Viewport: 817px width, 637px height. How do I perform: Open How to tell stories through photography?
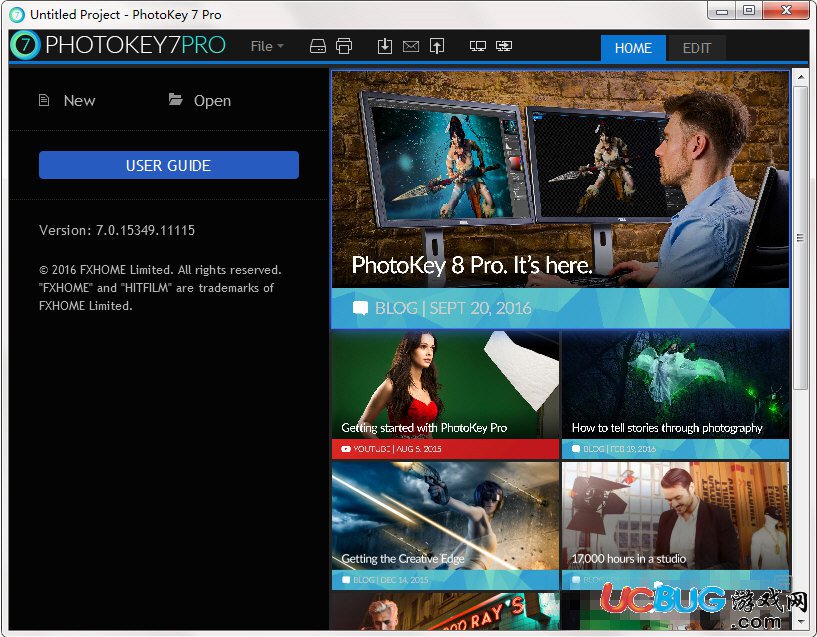675,385
